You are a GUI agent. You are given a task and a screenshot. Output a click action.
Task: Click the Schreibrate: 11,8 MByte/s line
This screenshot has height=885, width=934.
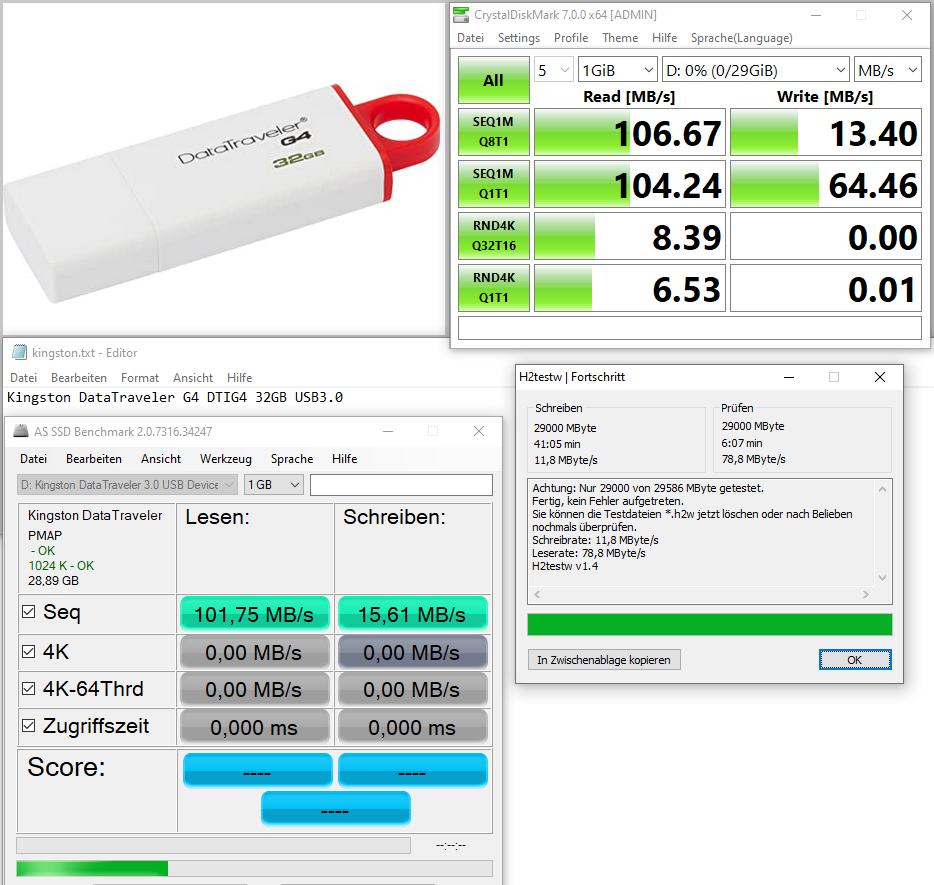click(595, 540)
